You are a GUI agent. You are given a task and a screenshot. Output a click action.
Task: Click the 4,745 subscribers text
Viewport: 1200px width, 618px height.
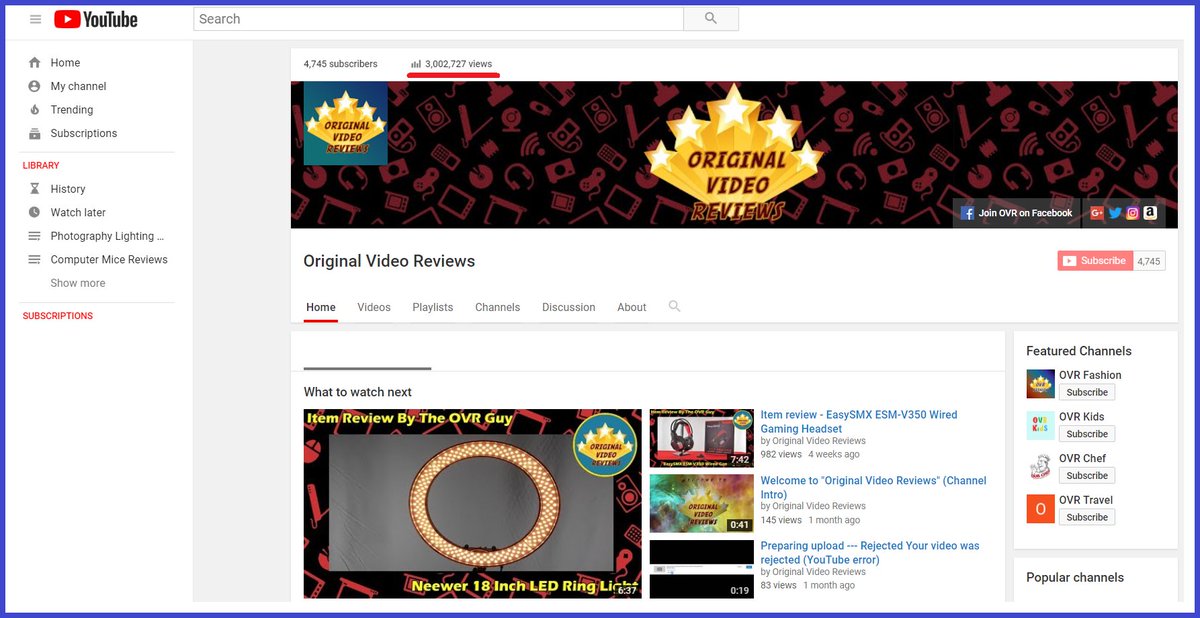coord(341,64)
